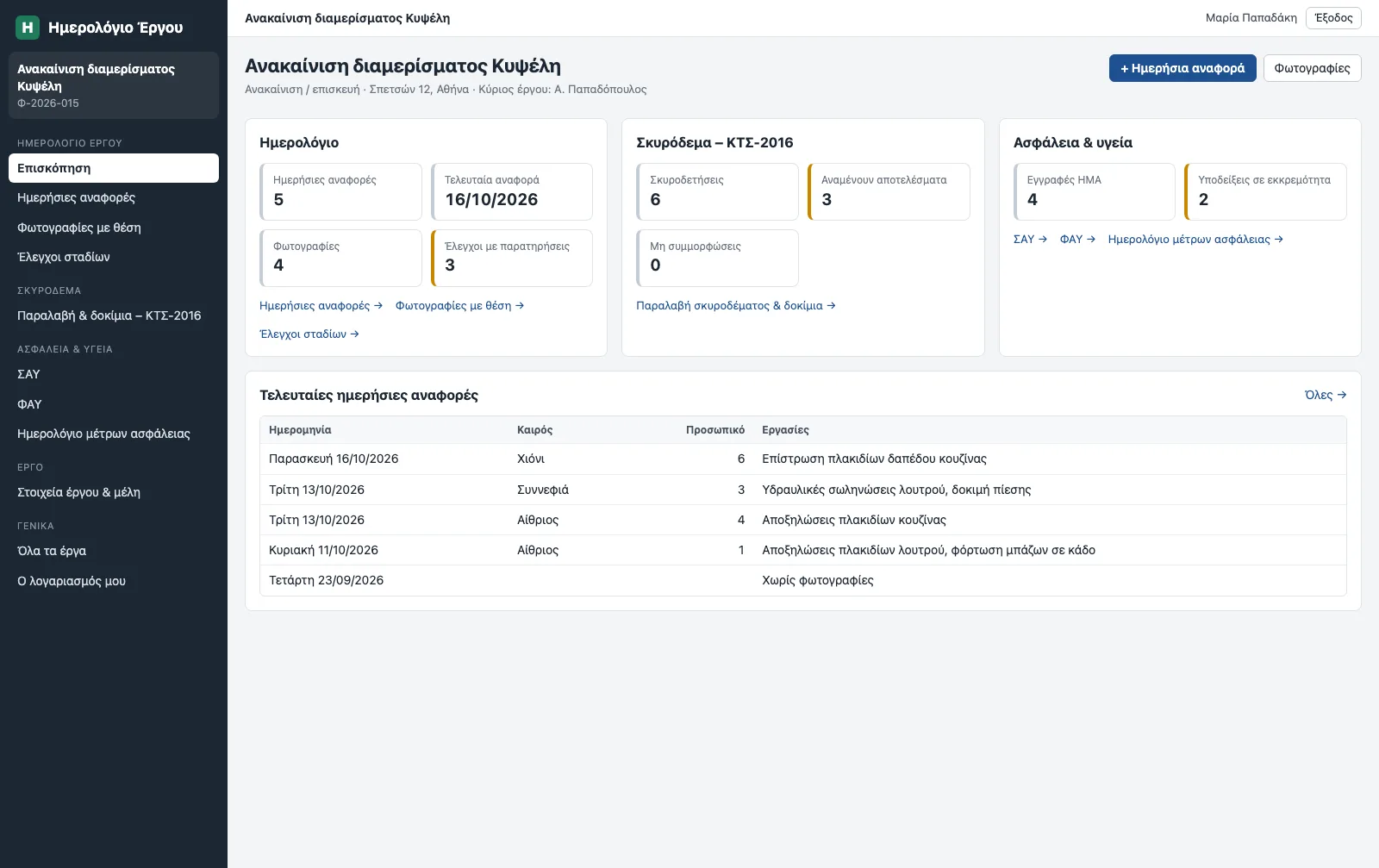The height and width of the screenshot is (868, 1379).
Task: Click the Τετάρτη 23/09/2026 row date
Action: point(326,580)
